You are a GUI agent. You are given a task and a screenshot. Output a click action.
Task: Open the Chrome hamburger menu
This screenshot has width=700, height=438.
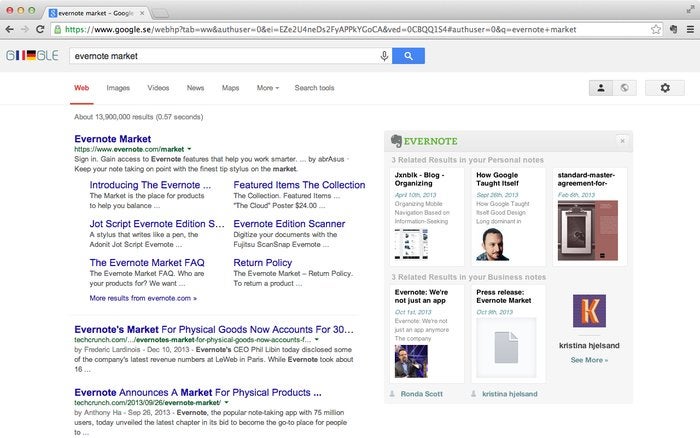click(690, 29)
